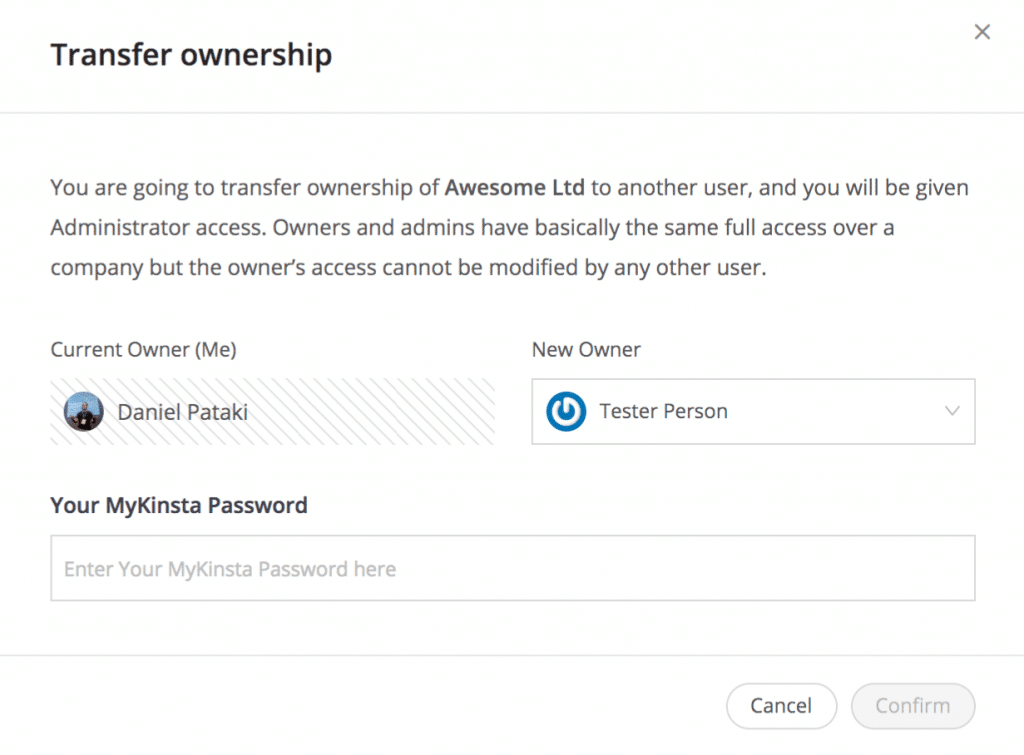Click the 'Enter Your MyKinsta Password here' placeholder

[230, 569]
